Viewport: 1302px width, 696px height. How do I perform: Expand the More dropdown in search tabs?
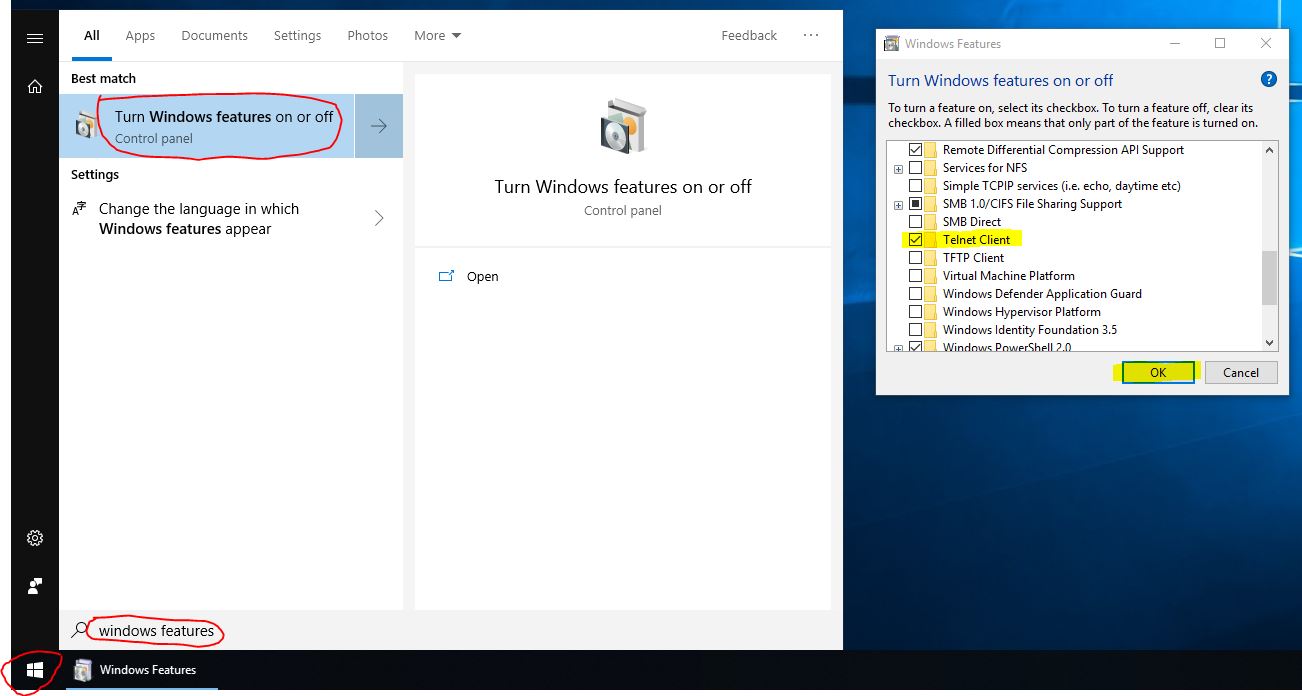coord(438,35)
